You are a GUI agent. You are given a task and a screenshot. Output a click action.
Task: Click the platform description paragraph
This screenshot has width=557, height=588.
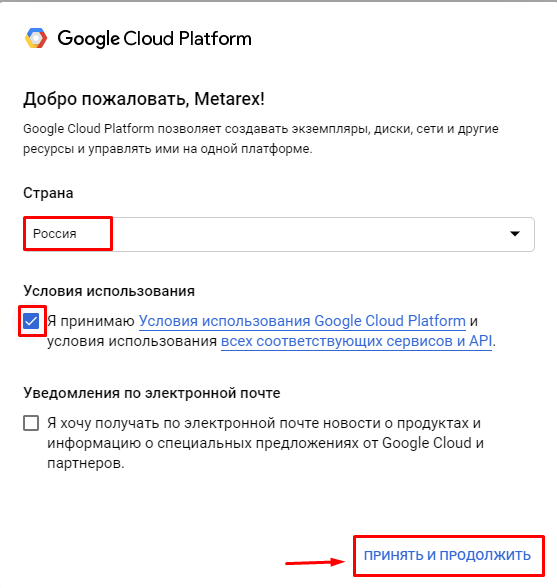(x=261, y=139)
